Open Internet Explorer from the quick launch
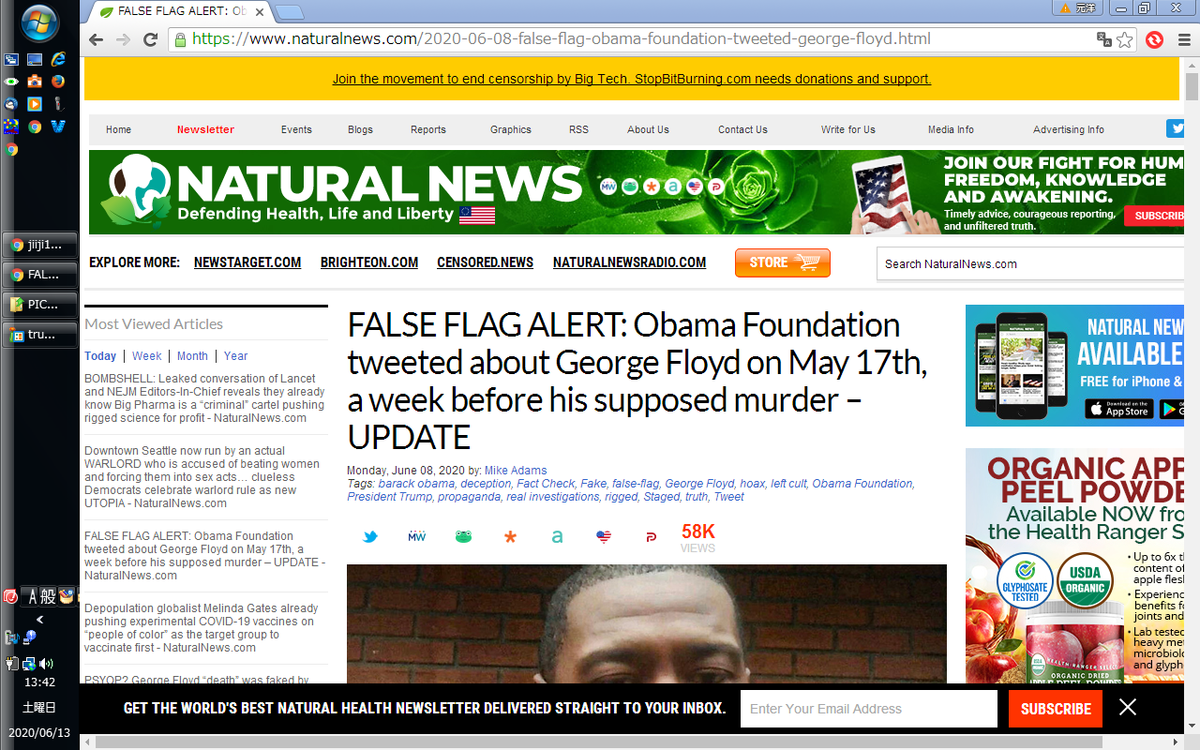 58,60
